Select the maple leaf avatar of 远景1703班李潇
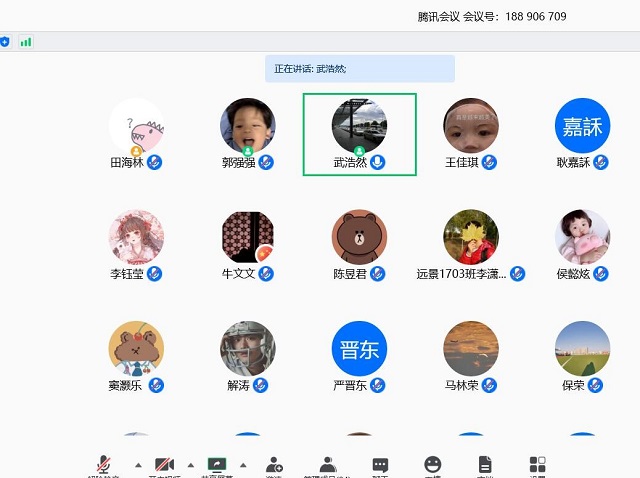Image resolution: width=640 pixels, height=478 pixels. pyautogui.click(x=471, y=237)
